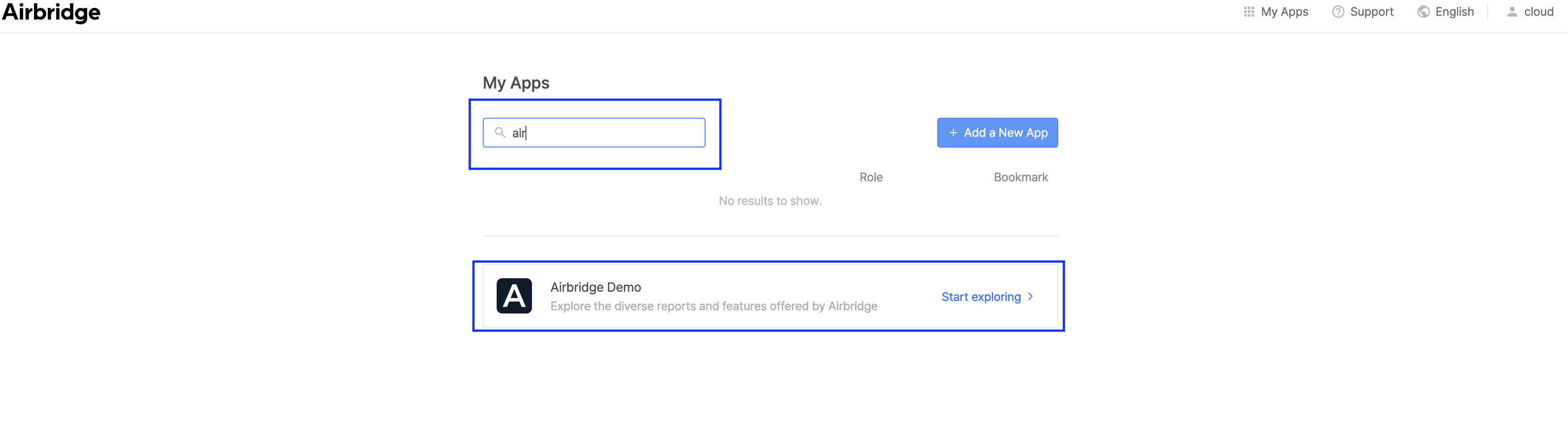Click the Support question-mark icon

pyautogui.click(x=1337, y=12)
